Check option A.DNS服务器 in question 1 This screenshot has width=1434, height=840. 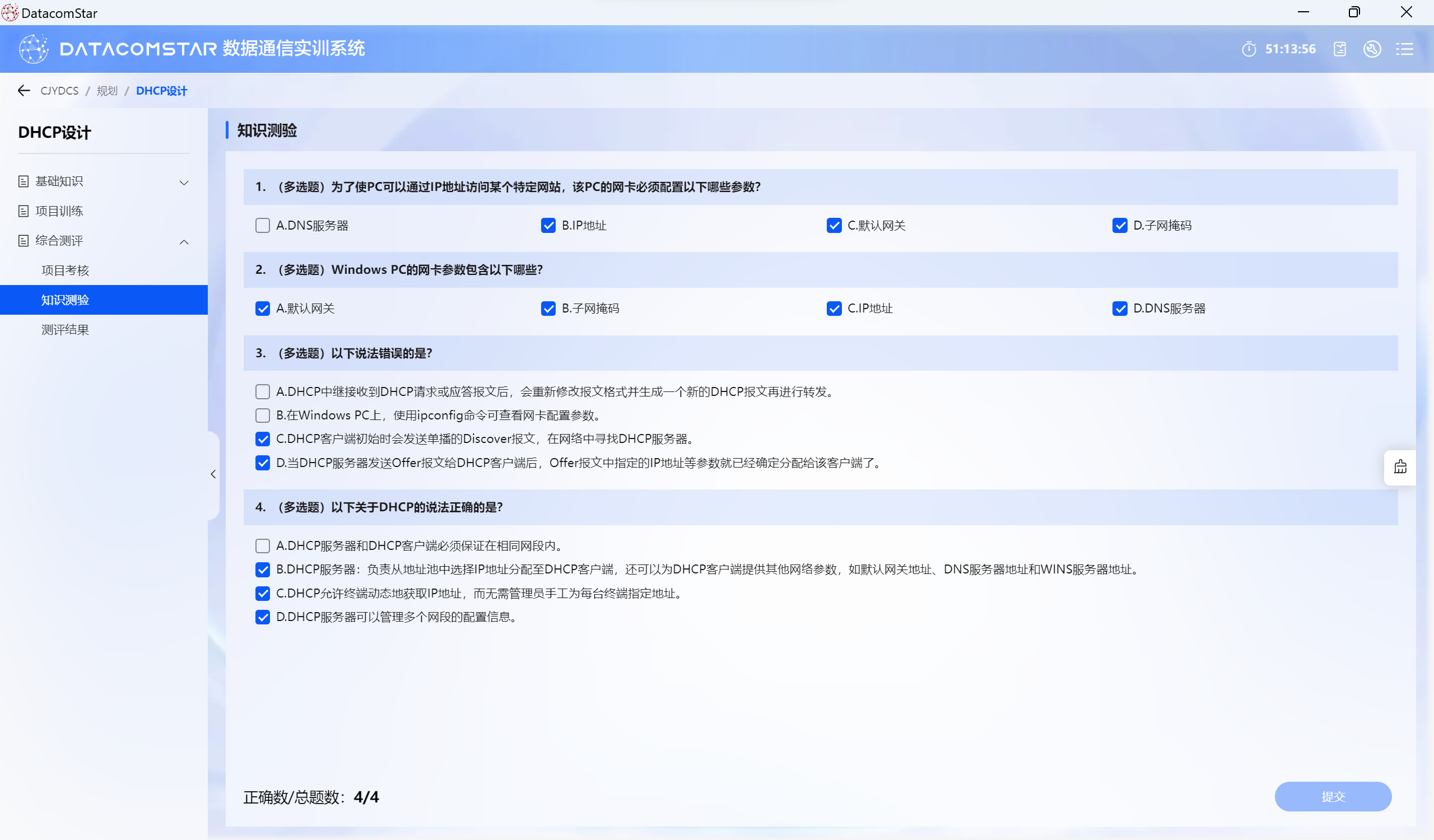(x=262, y=226)
